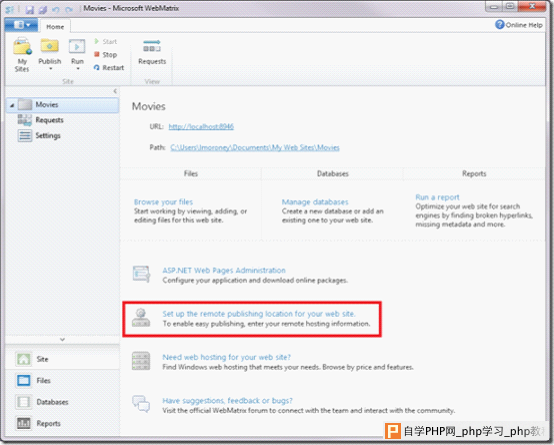The image size is (554, 445).
Task: Switch to the Files workspace
Action: point(63,381)
